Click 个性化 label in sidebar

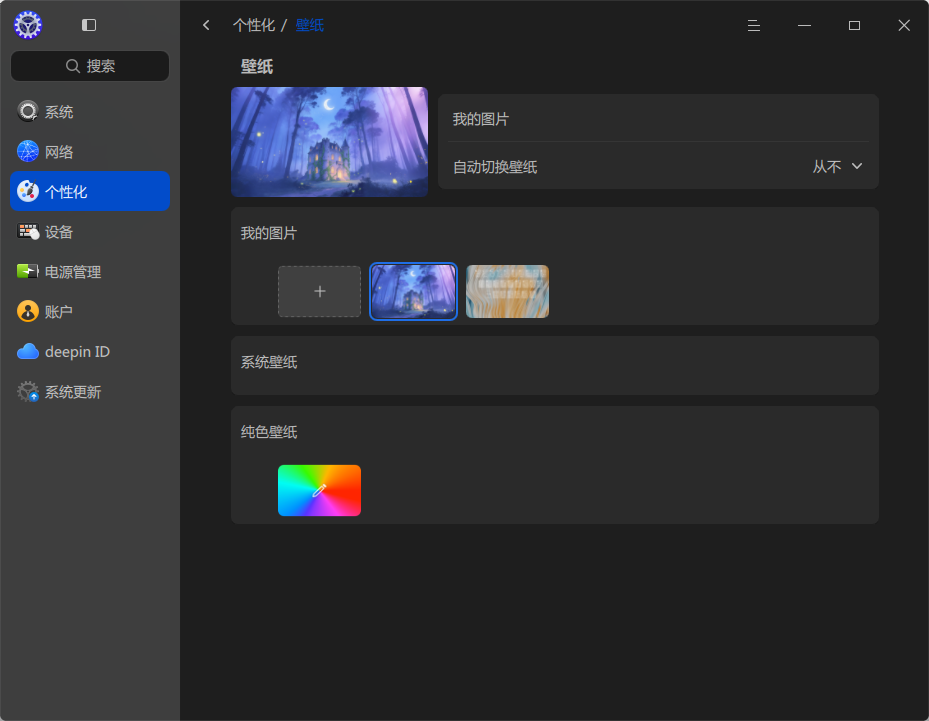coord(66,192)
